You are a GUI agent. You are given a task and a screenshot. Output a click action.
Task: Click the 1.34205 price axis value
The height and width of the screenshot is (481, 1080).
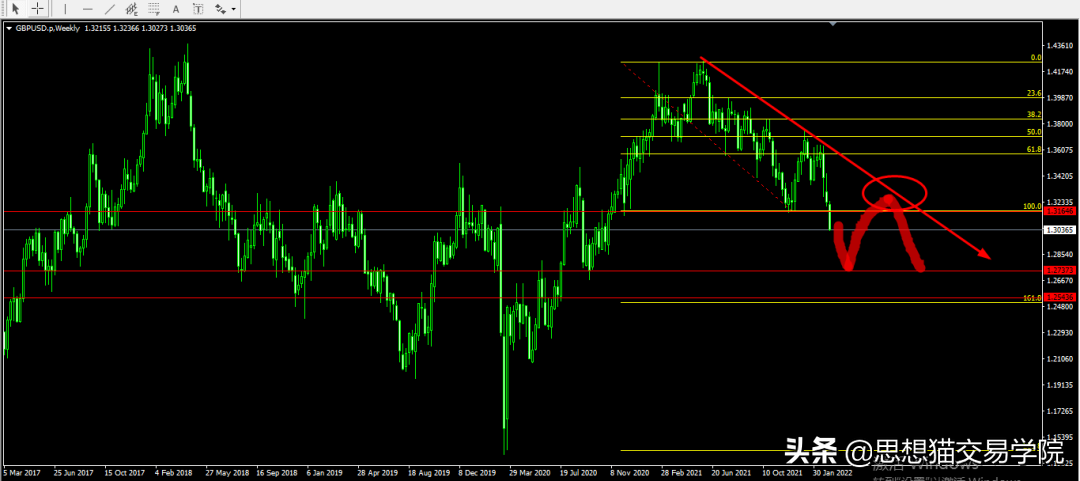click(1060, 176)
